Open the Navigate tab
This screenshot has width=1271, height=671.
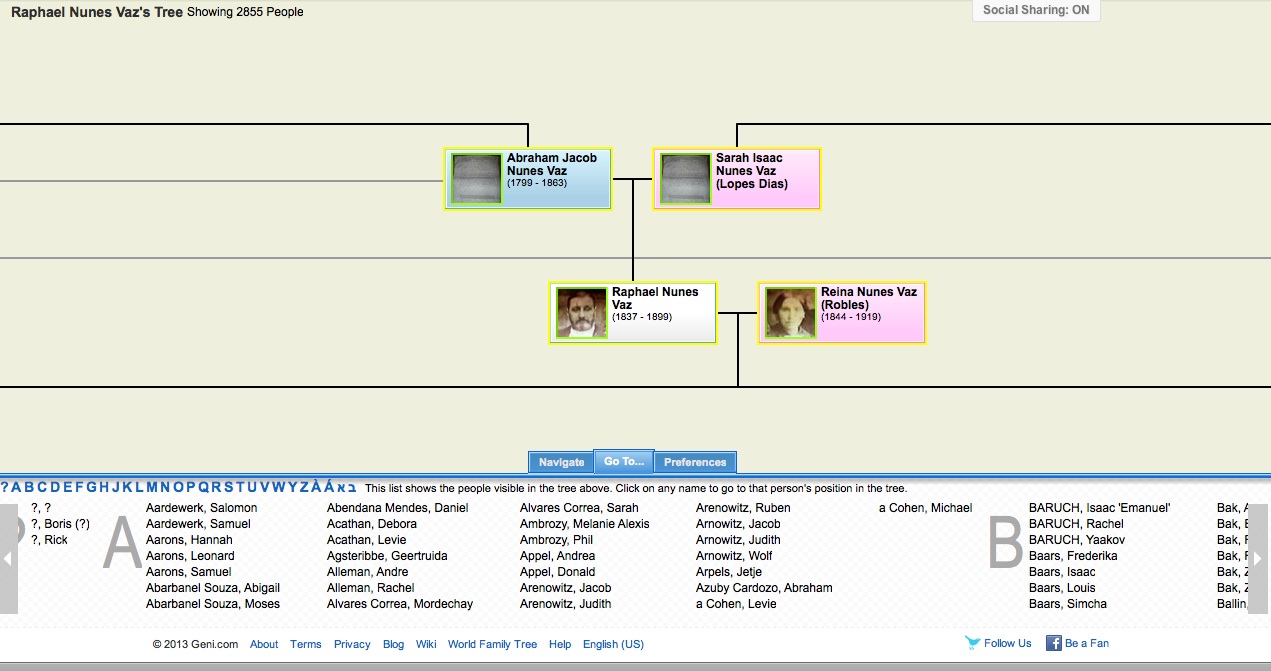click(x=560, y=461)
